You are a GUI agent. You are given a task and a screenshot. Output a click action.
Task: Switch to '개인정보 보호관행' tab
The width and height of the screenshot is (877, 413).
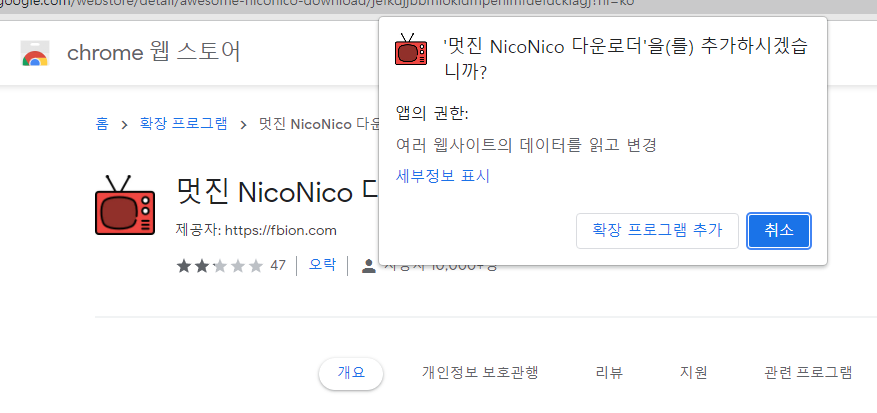(480, 373)
